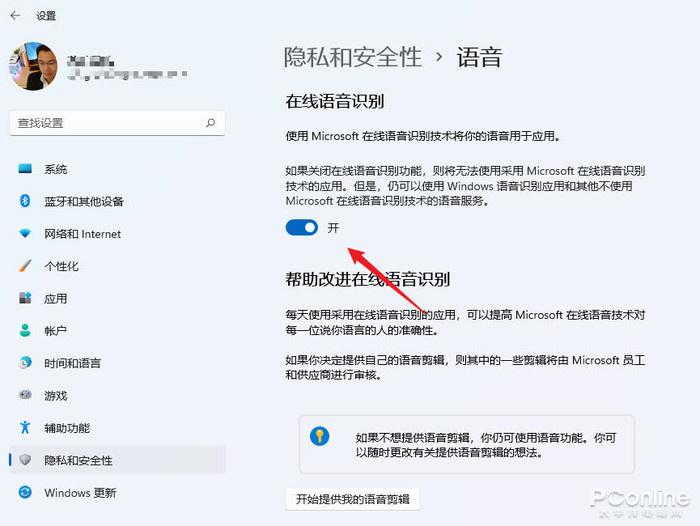Open 时间和语言 settings category
700x526 pixels.
(117, 363)
